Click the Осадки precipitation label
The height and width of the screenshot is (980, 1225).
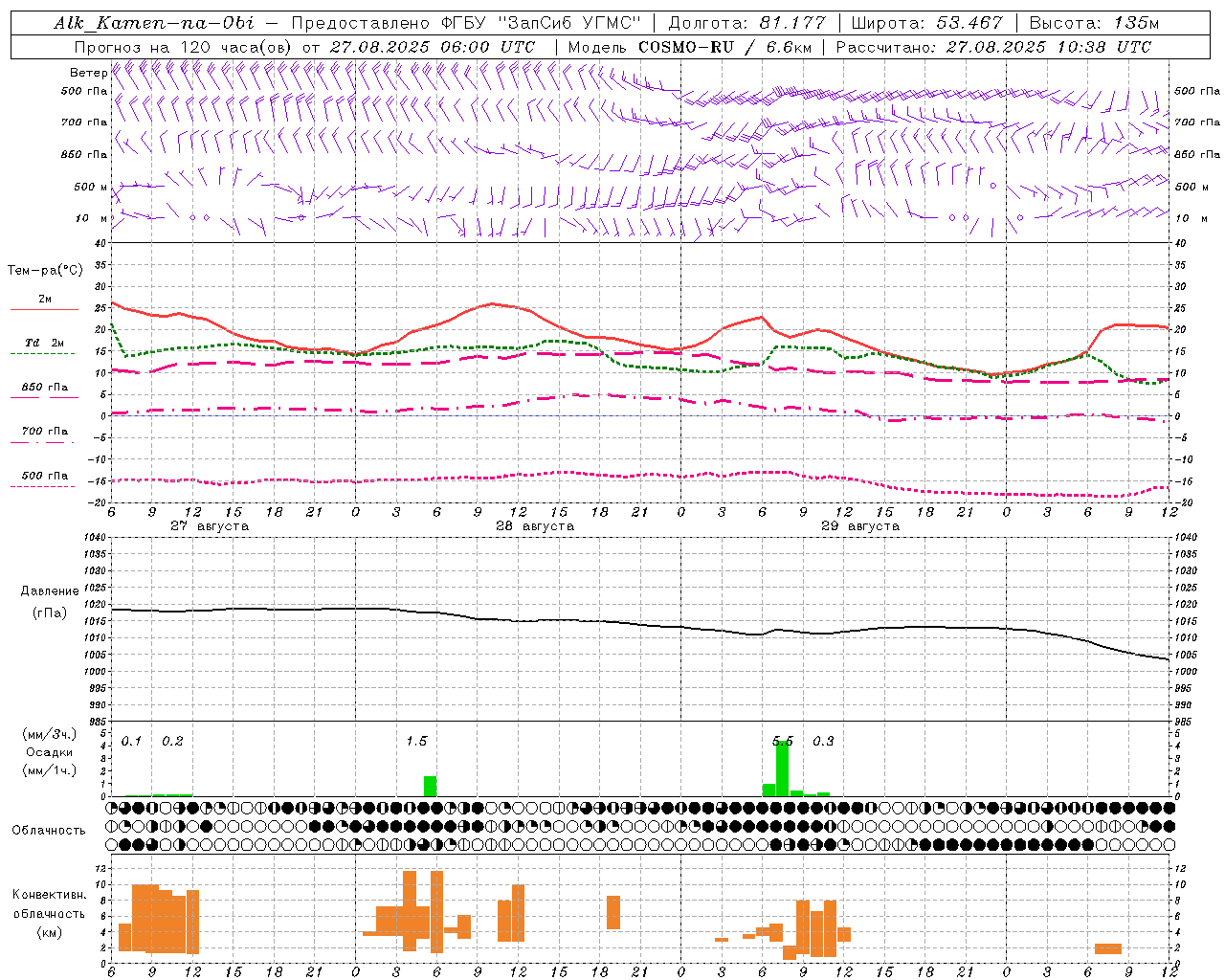coord(50,752)
